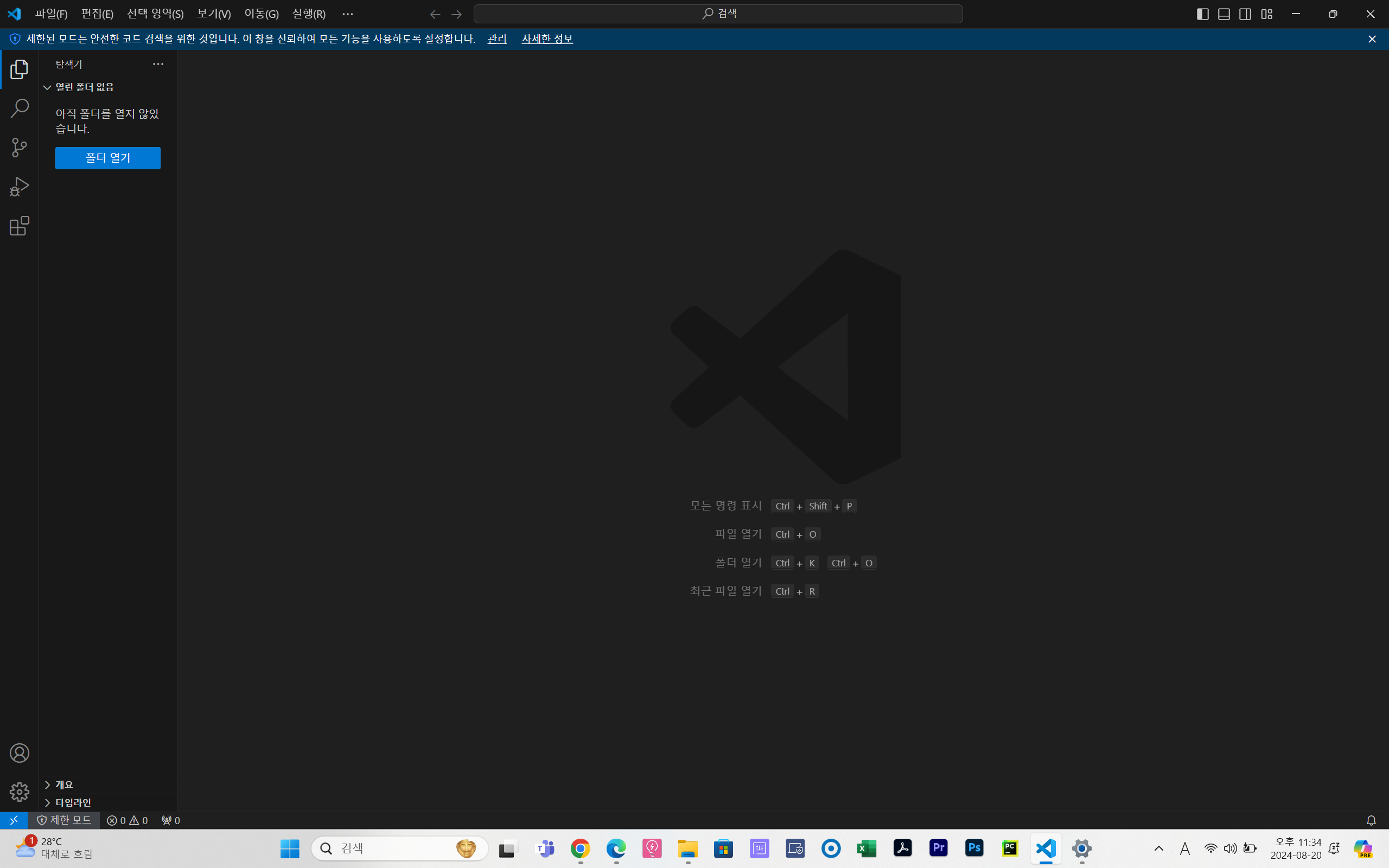Go forward with the right arrow
This screenshot has height=868, width=1389.
[x=457, y=14]
